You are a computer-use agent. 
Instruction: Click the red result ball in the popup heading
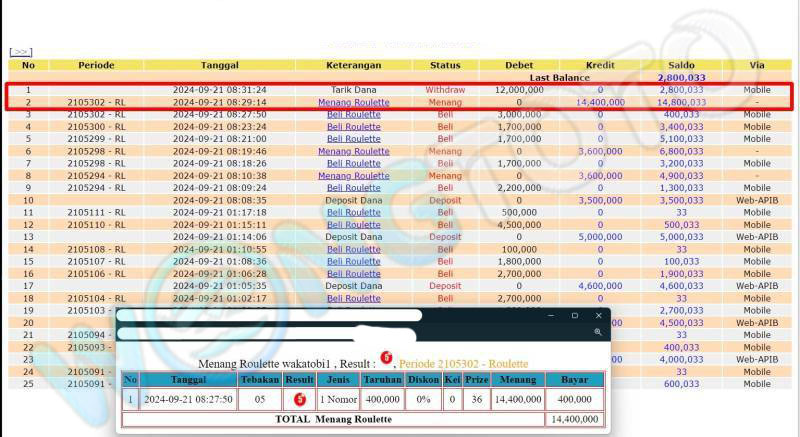[386, 360]
